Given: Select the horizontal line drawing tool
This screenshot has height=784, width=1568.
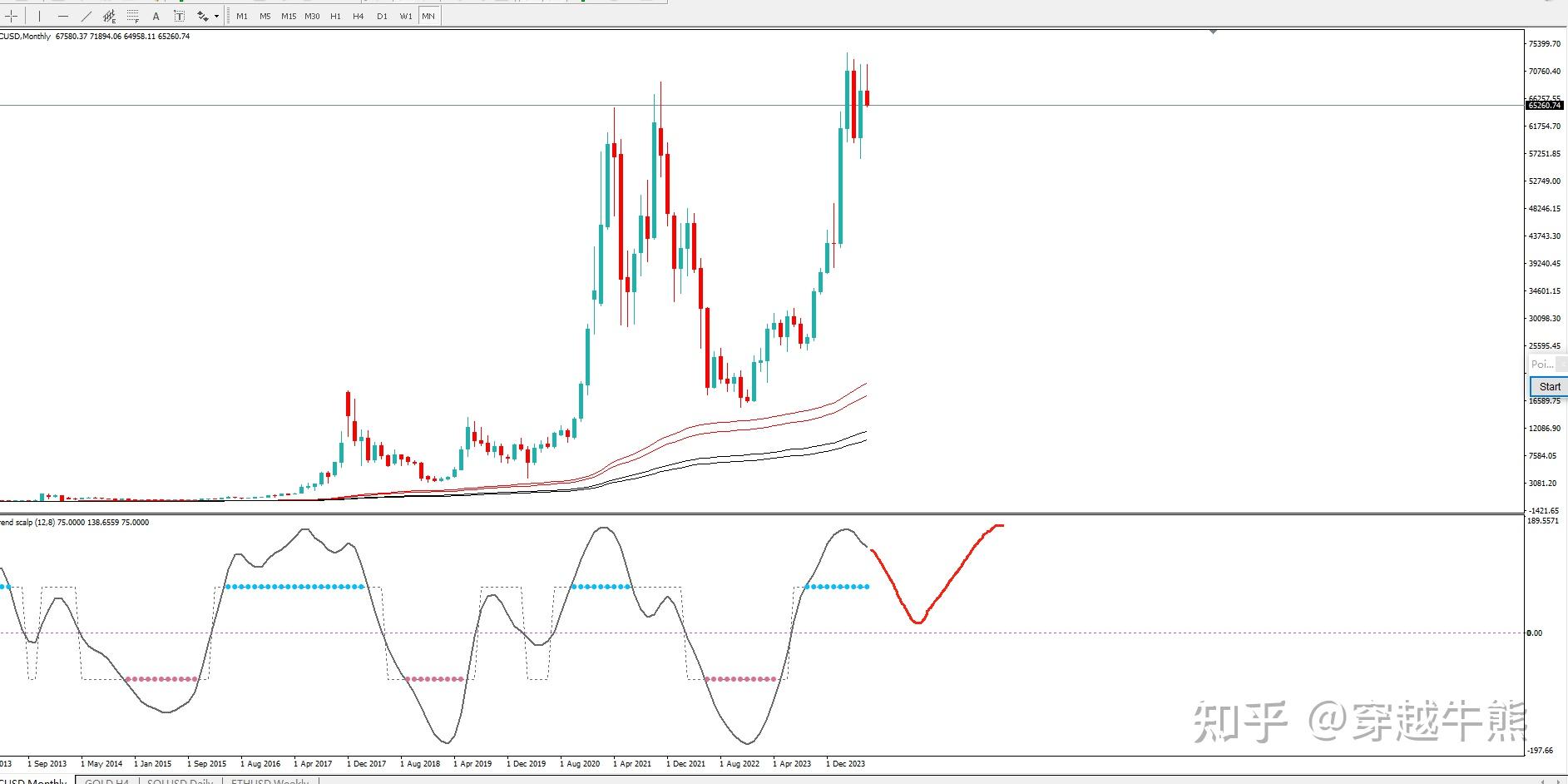Looking at the screenshot, I should pyautogui.click(x=63, y=16).
